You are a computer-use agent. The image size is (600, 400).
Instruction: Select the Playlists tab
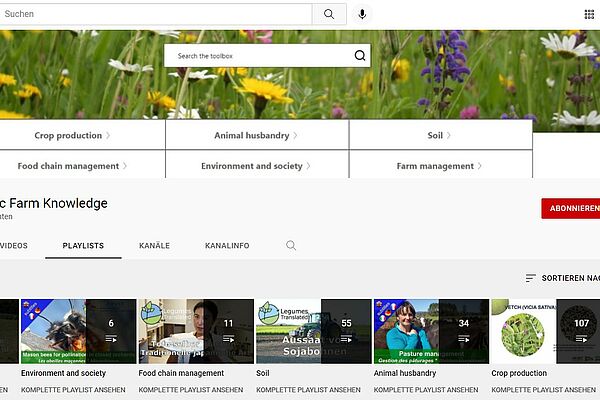pos(83,246)
